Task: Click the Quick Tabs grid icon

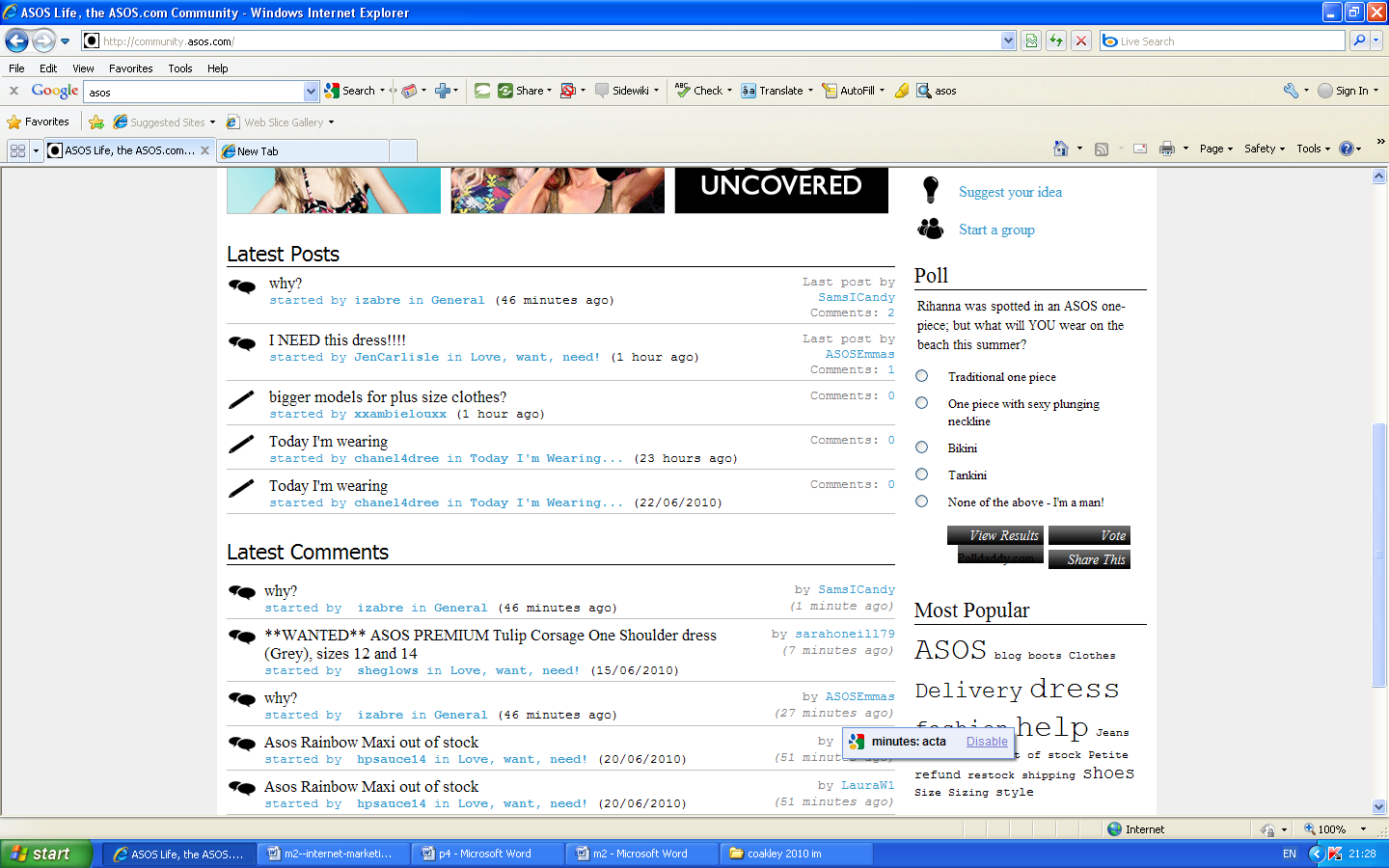Action: coord(17,150)
